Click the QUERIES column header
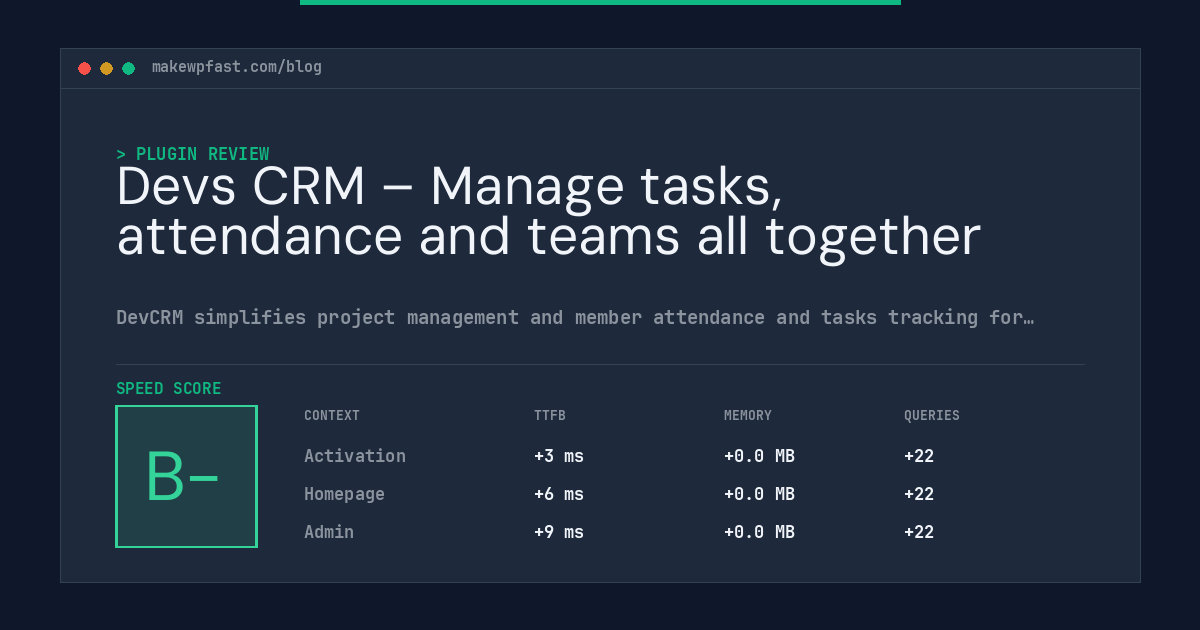Screen dimensions: 1200x630 click(x=932, y=416)
